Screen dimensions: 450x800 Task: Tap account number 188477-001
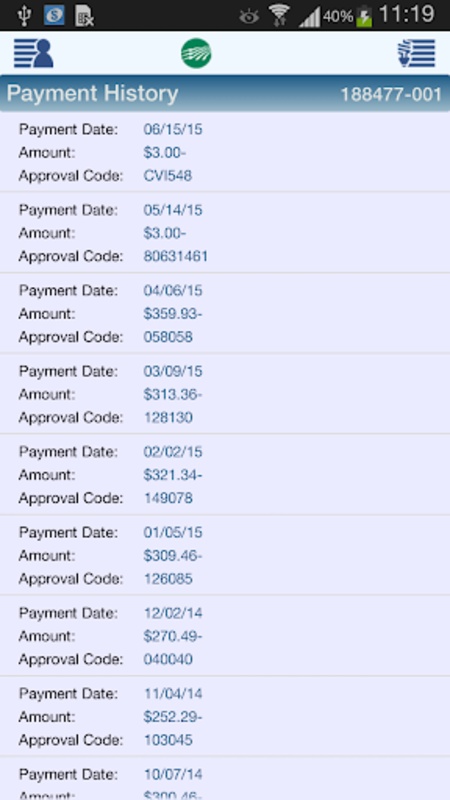391,94
